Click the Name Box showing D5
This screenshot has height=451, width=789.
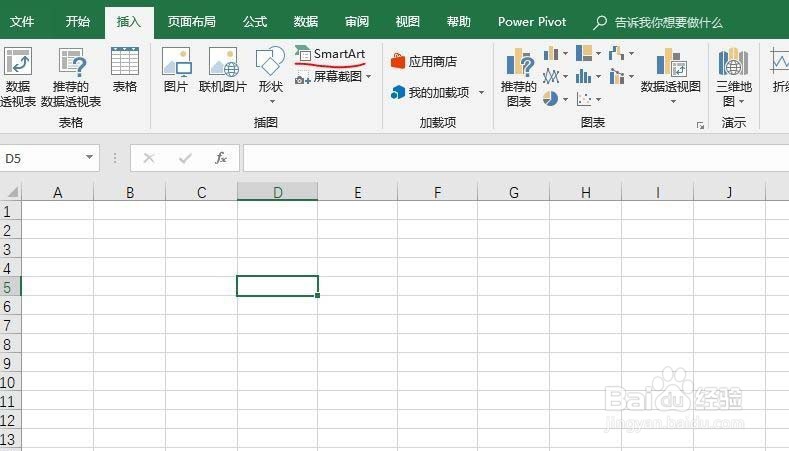(x=41, y=158)
